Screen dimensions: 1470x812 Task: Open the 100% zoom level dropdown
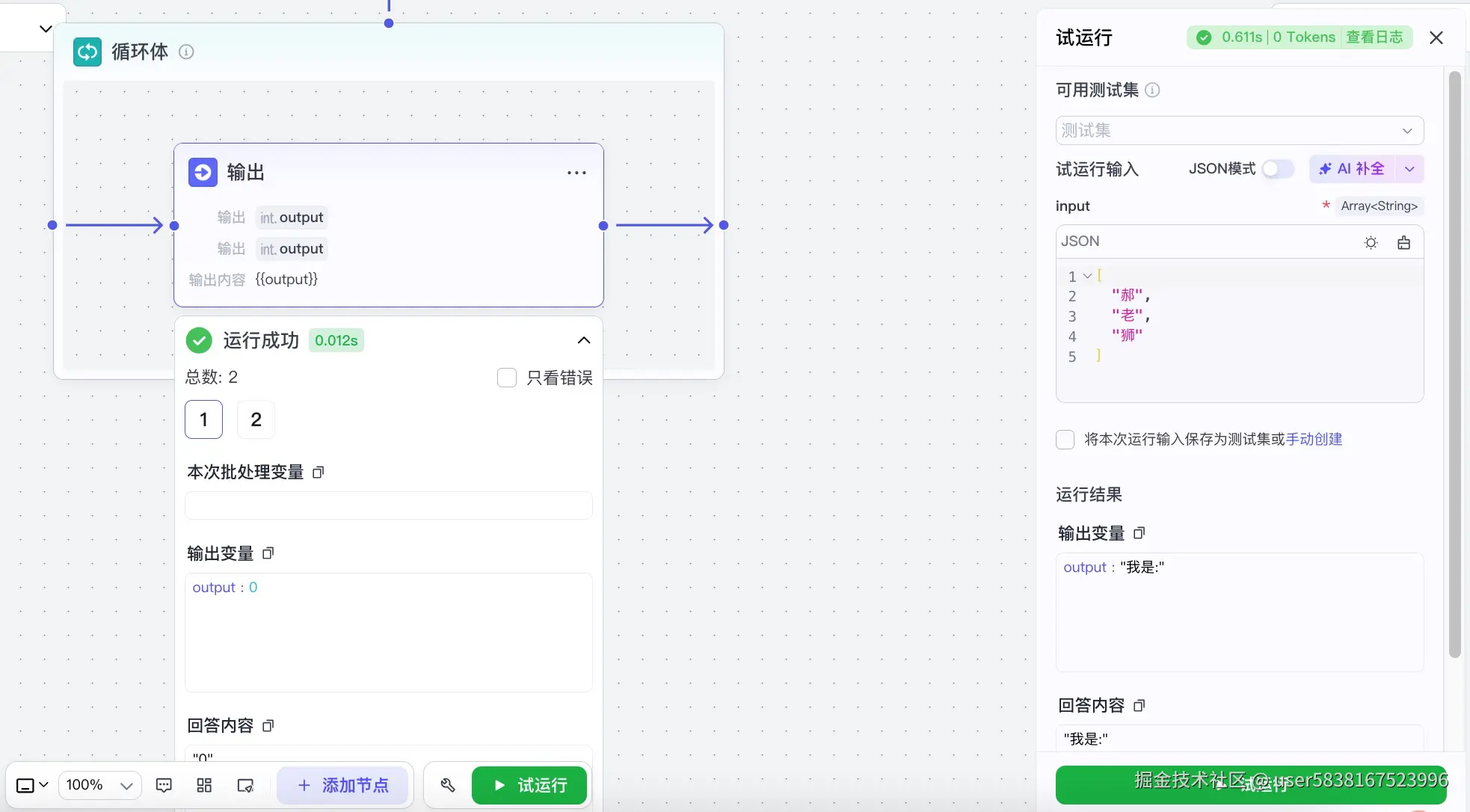click(99, 785)
